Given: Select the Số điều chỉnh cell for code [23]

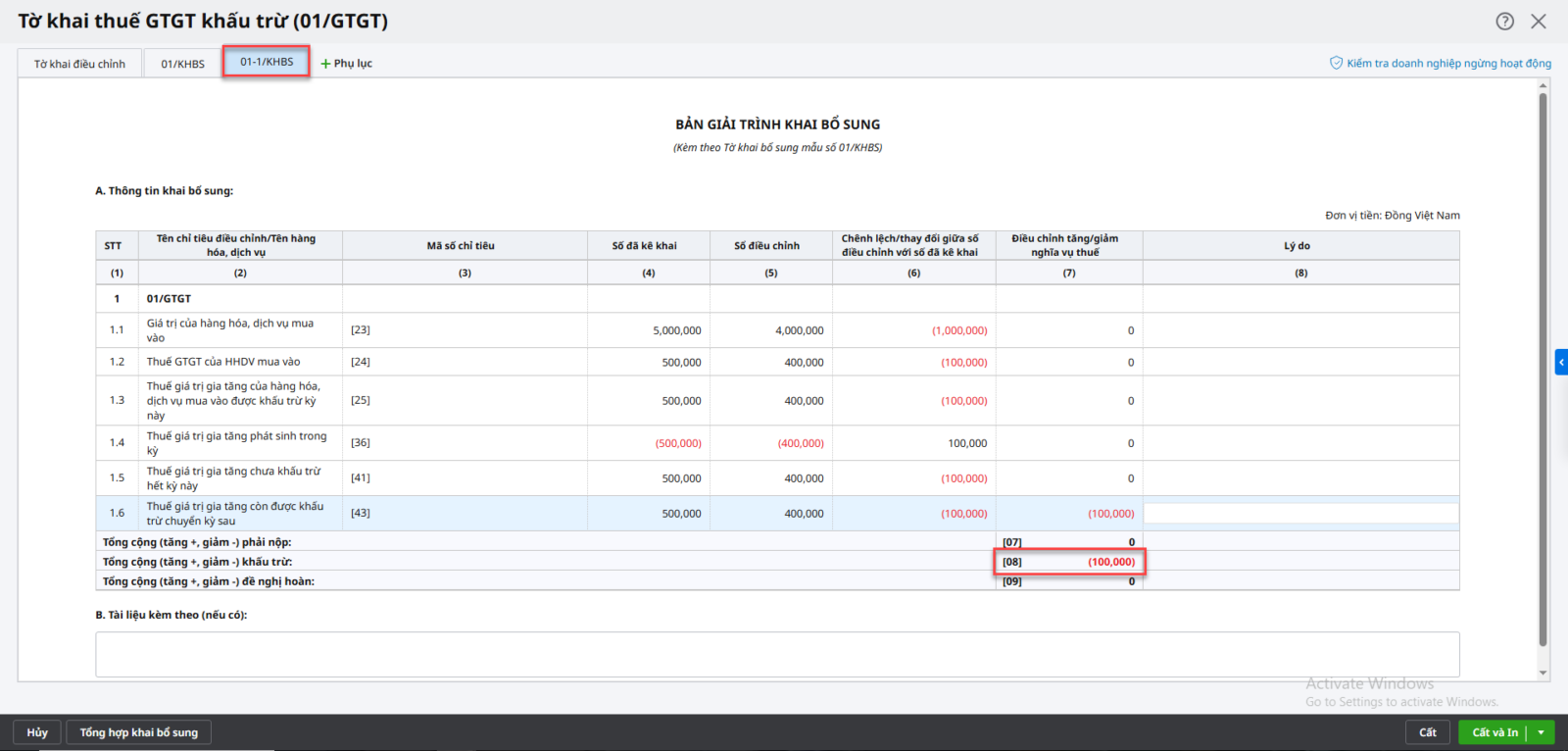Looking at the screenshot, I should click(x=770, y=330).
